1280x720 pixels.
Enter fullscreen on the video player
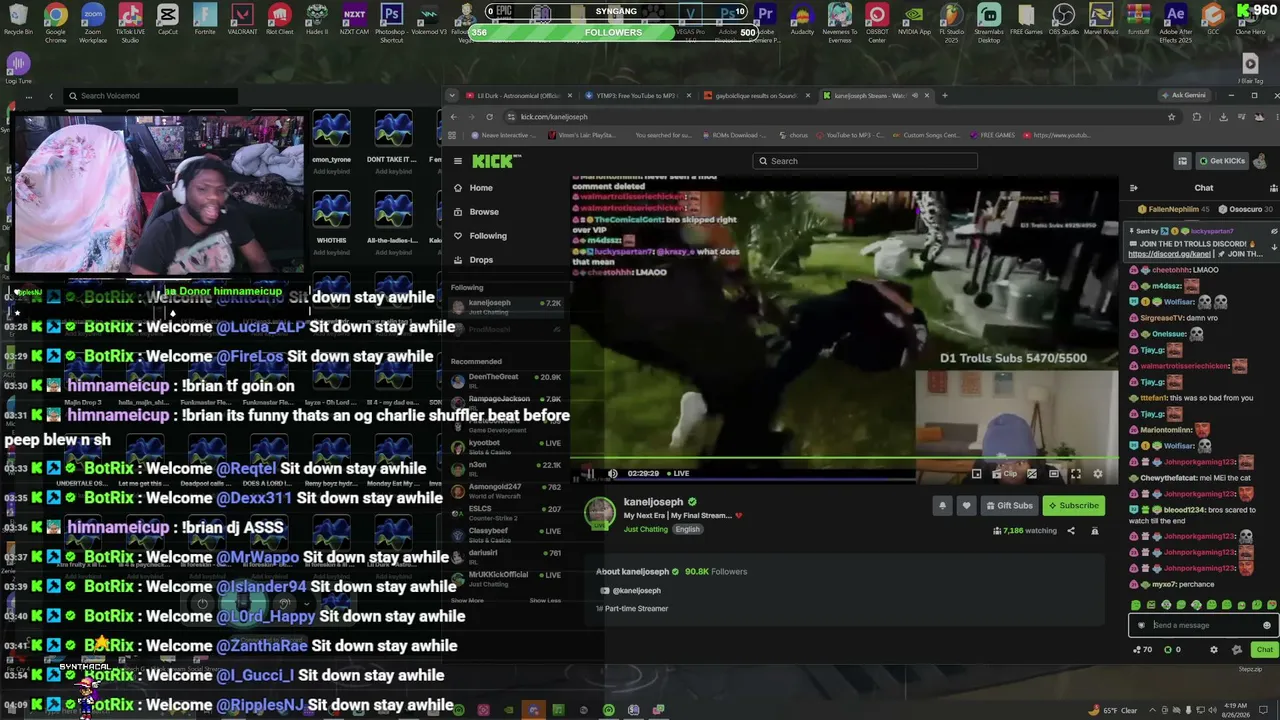point(1076,474)
